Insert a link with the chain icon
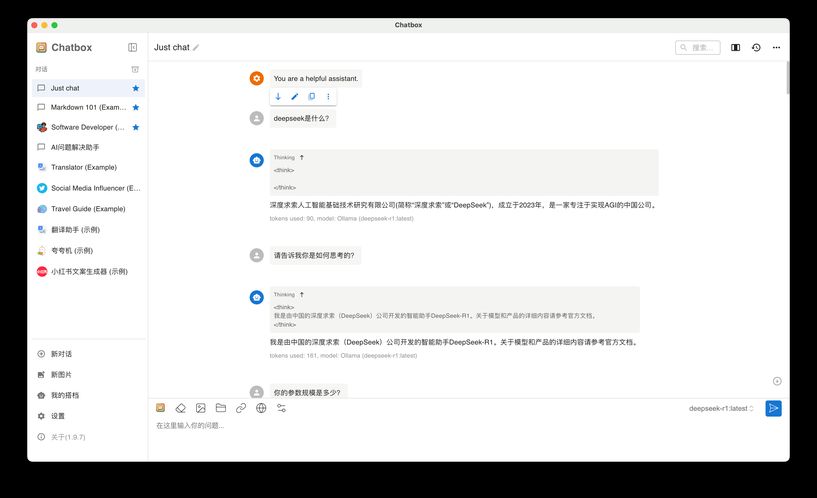 [241, 408]
